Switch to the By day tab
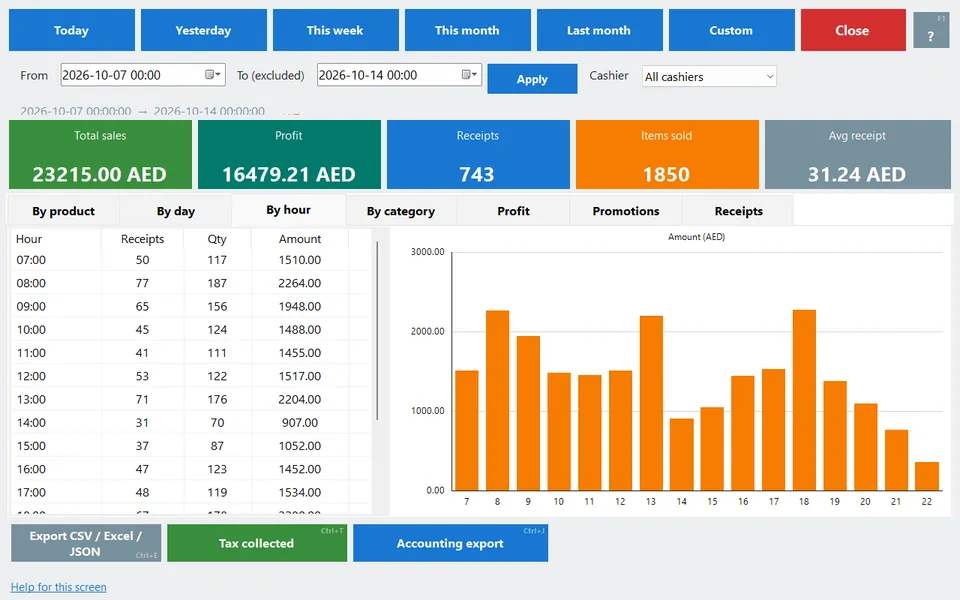Screen dimensions: 960x600 [x=176, y=211]
